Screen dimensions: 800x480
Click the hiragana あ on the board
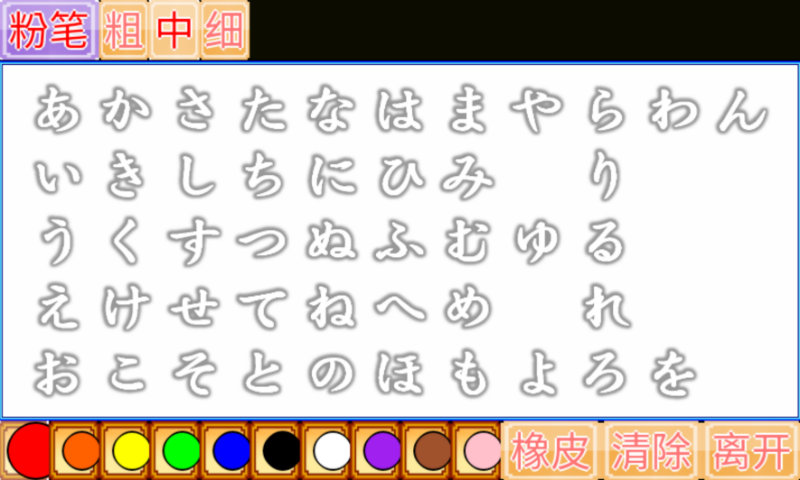(x=57, y=108)
